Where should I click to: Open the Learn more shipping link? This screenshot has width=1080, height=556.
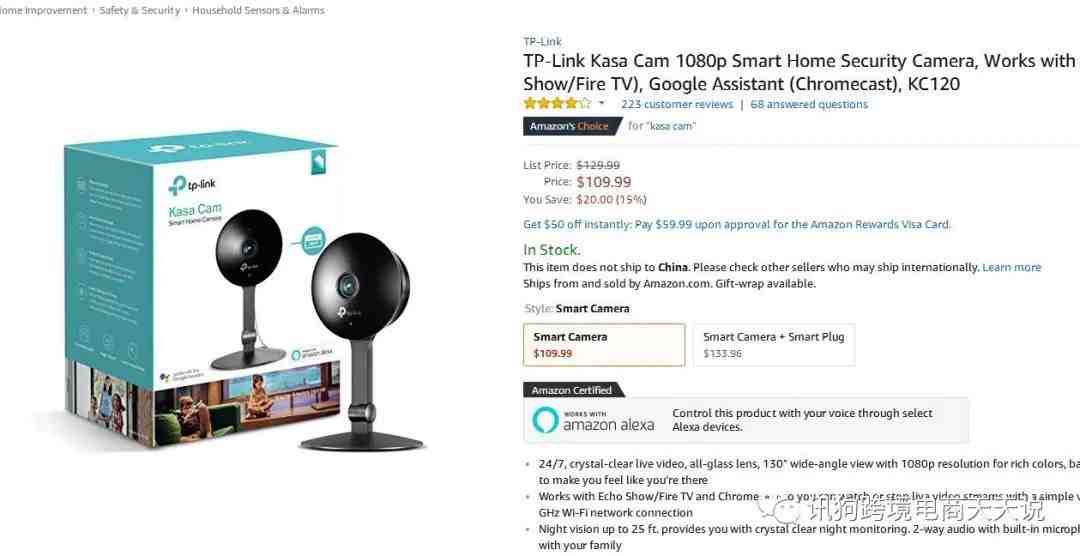1011,267
